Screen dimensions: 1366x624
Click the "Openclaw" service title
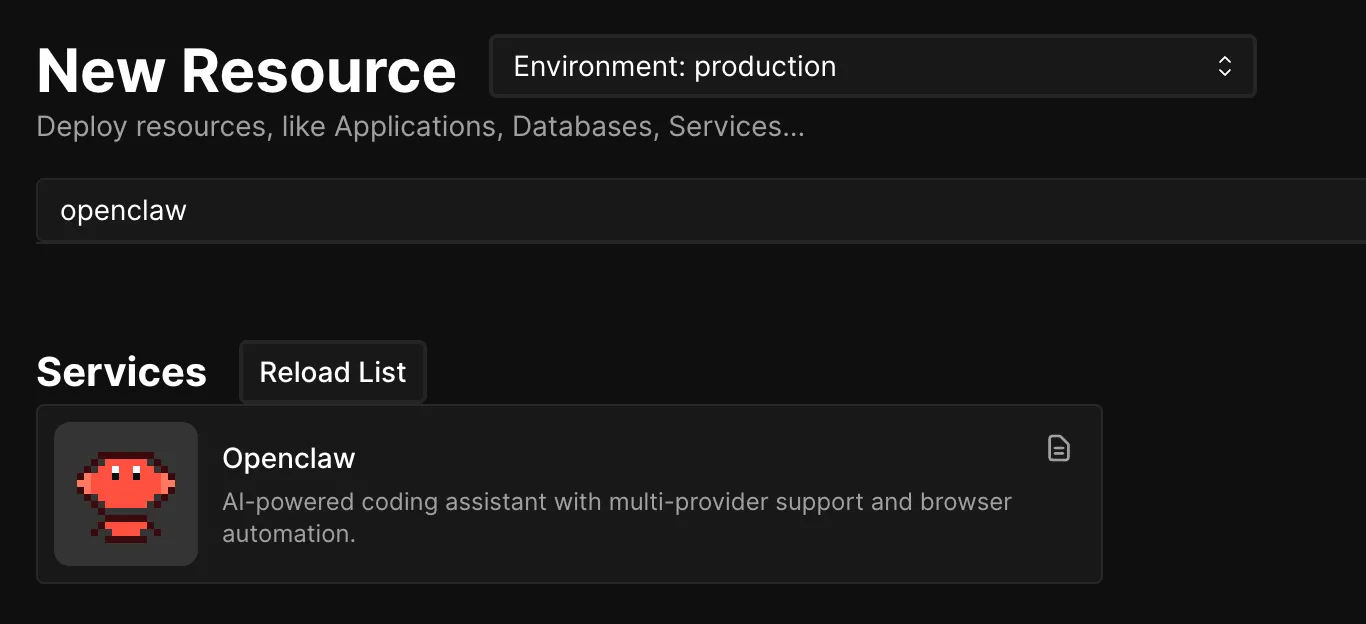point(288,458)
